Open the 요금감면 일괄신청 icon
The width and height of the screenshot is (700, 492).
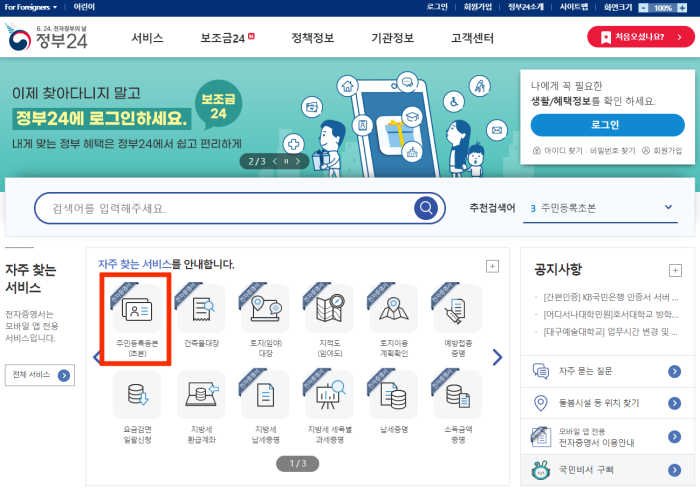click(137, 395)
